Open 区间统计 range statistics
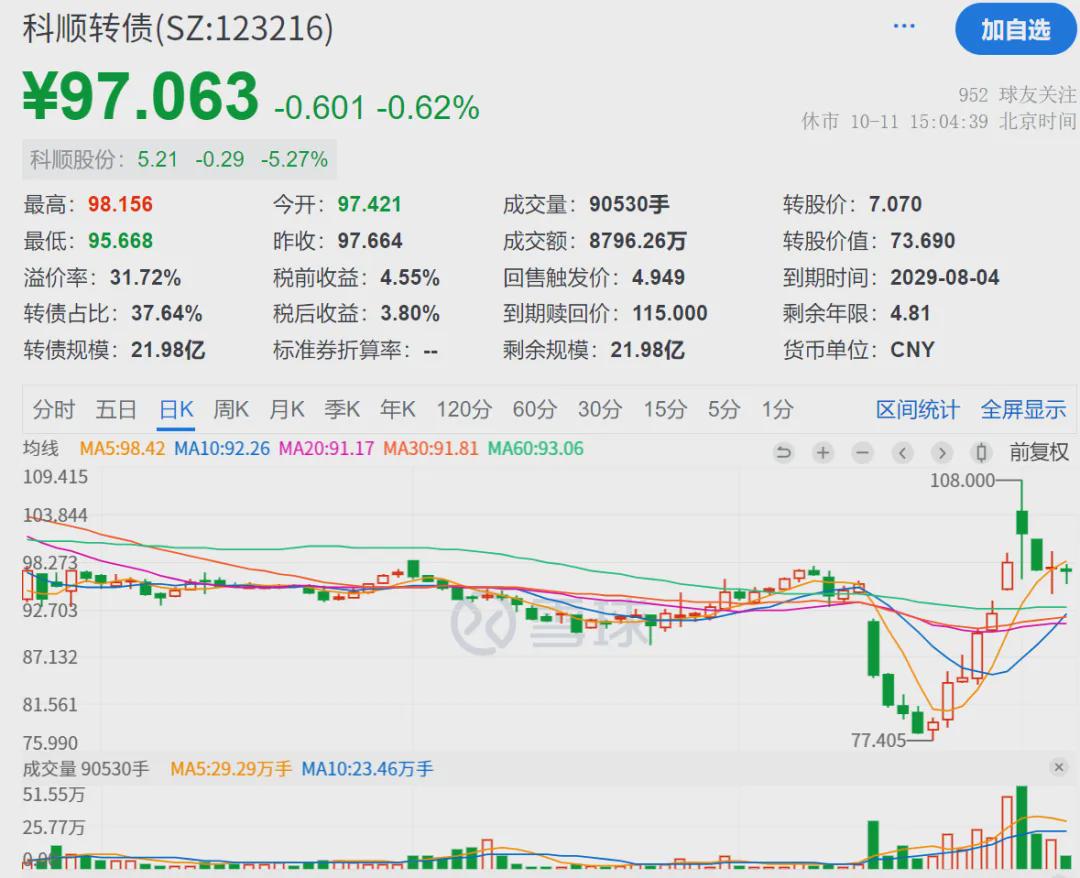The image size is (1080, 878). (x=917, y=410)
